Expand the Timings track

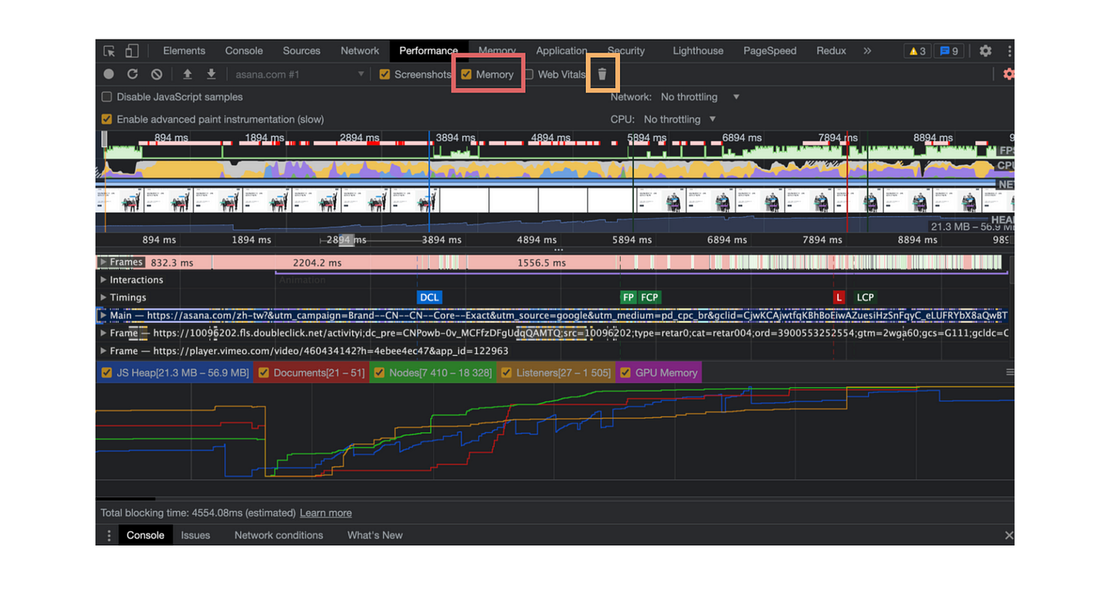[103, 297]
